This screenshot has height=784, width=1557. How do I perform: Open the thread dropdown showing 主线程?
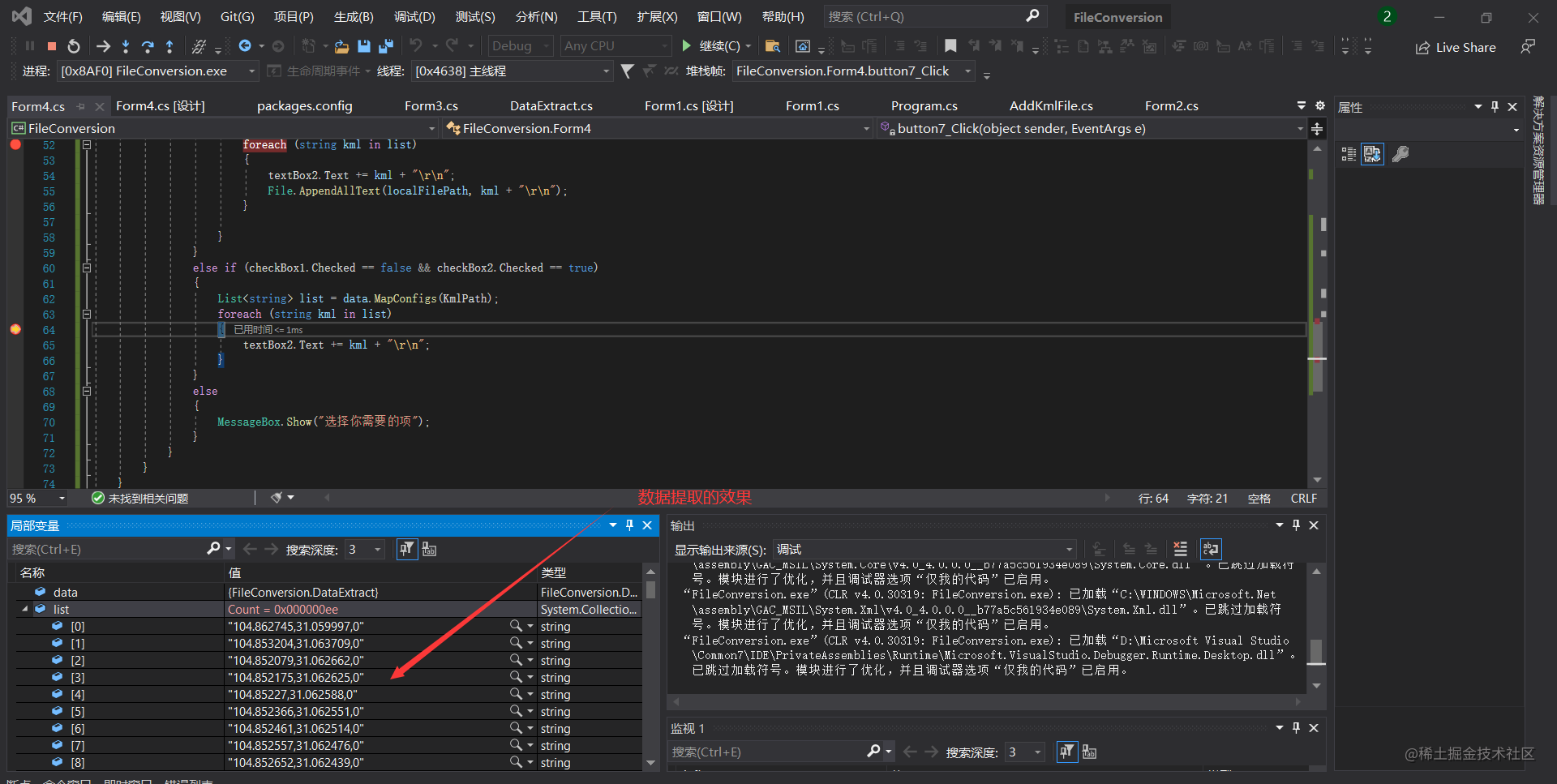click(512, 71)
